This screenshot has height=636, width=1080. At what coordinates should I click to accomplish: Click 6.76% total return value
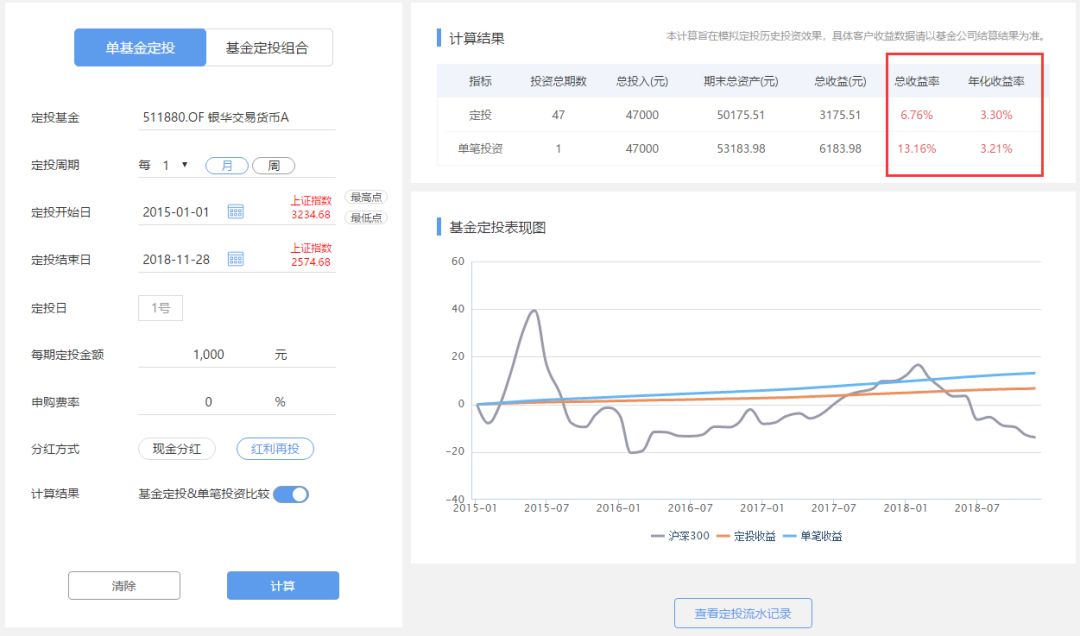[x=916, y=115]
